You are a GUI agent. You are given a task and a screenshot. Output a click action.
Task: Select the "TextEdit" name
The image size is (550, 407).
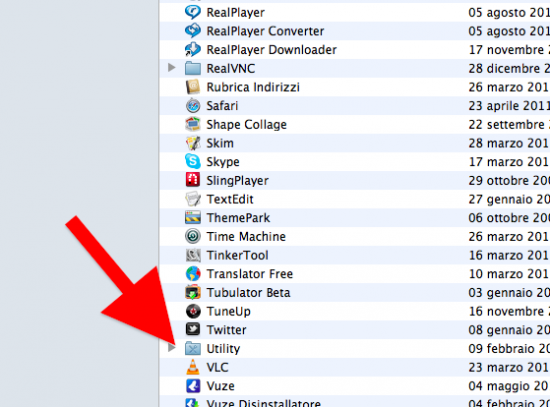pos(230,199)
